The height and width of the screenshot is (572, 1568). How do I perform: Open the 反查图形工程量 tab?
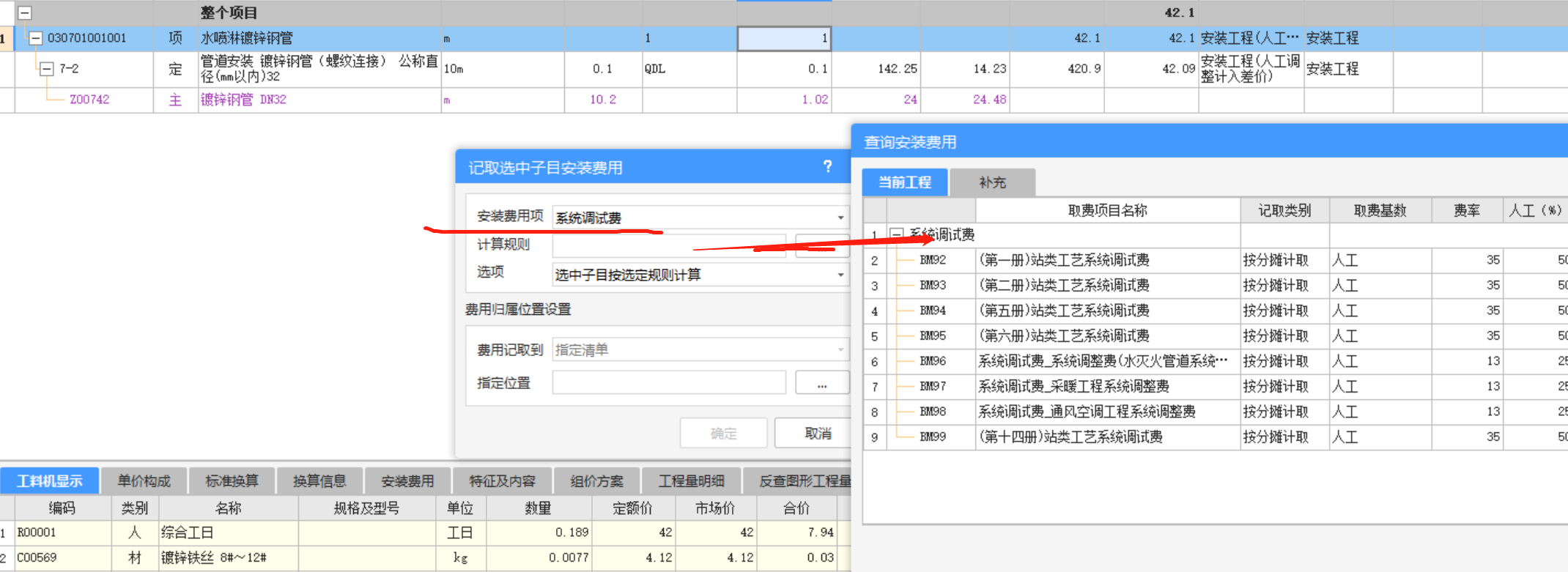(x=798, y=480)
